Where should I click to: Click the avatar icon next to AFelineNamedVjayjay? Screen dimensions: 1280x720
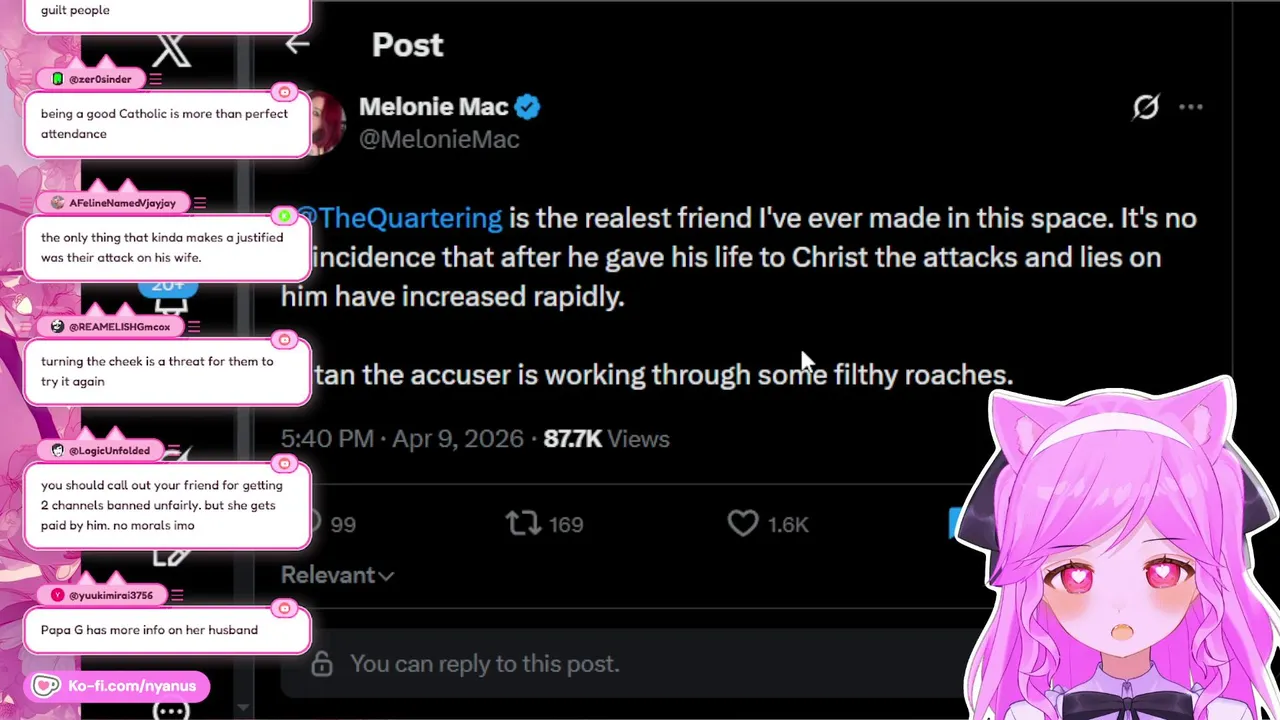coord(57,203)
